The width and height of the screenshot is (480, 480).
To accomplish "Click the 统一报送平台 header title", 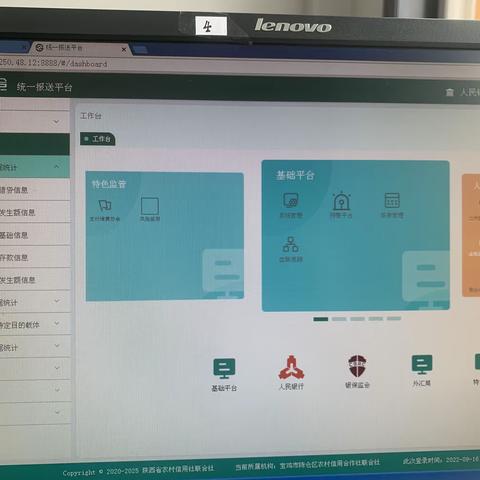I will coord(44,87).
